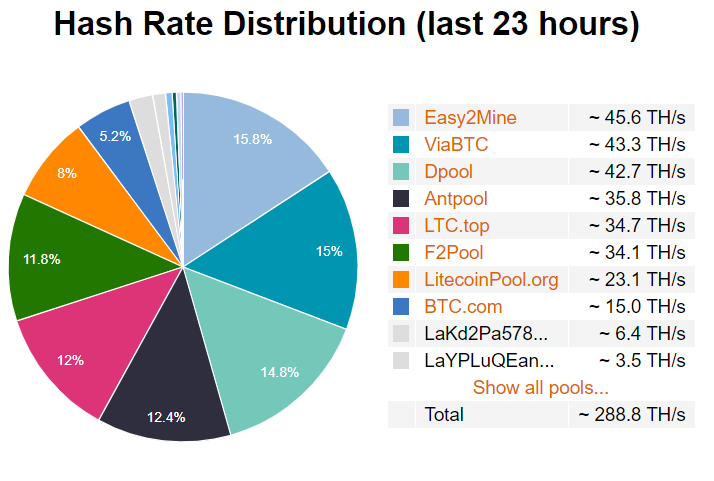Open the BTC.com pool link
Viewport: 714px width, 481px height.
(x=463, y=307)
